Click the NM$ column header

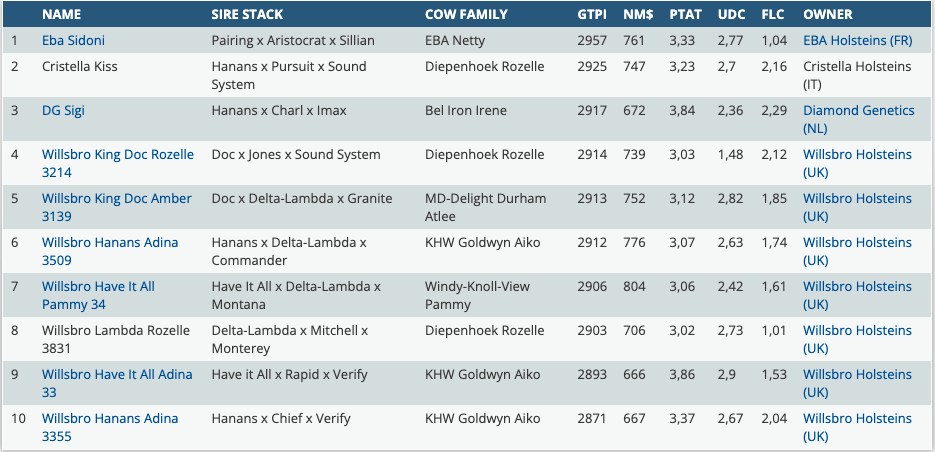pos(637,15)
